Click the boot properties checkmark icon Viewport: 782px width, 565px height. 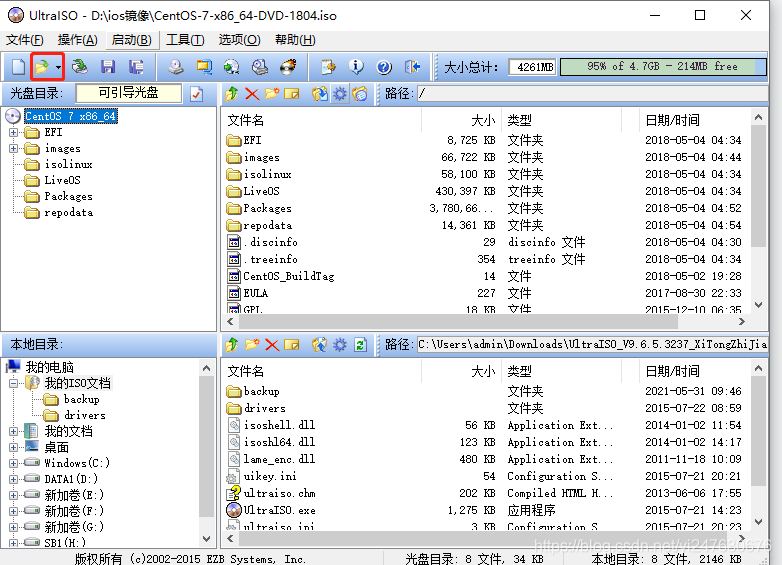(196, 94)
